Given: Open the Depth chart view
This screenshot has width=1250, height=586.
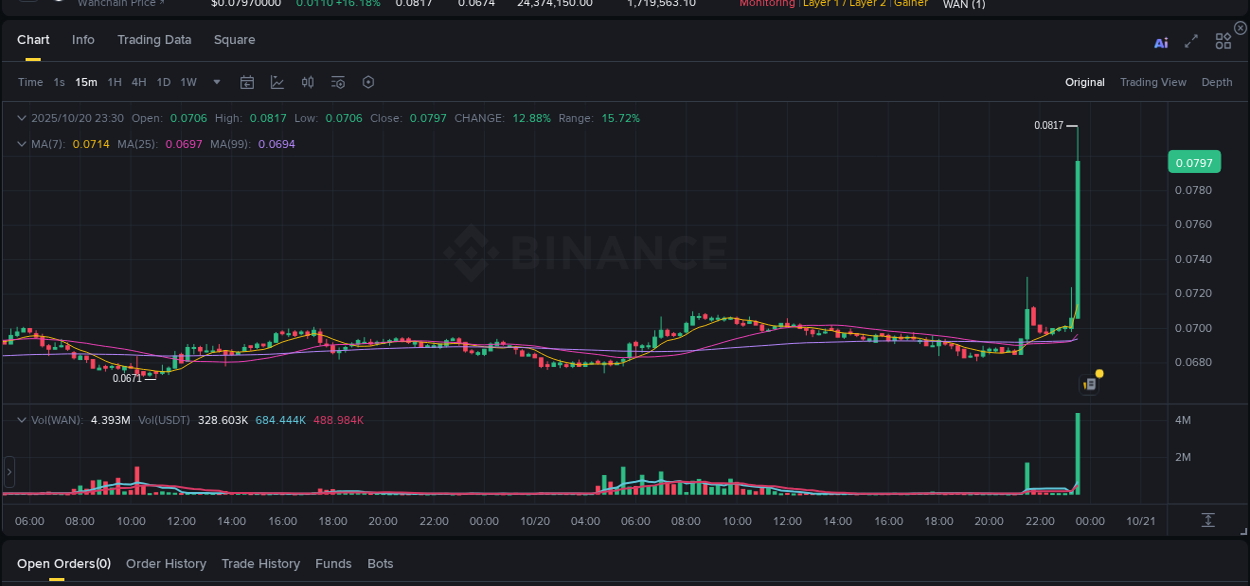Looking at the screenshot, I should pos(1217,82).
